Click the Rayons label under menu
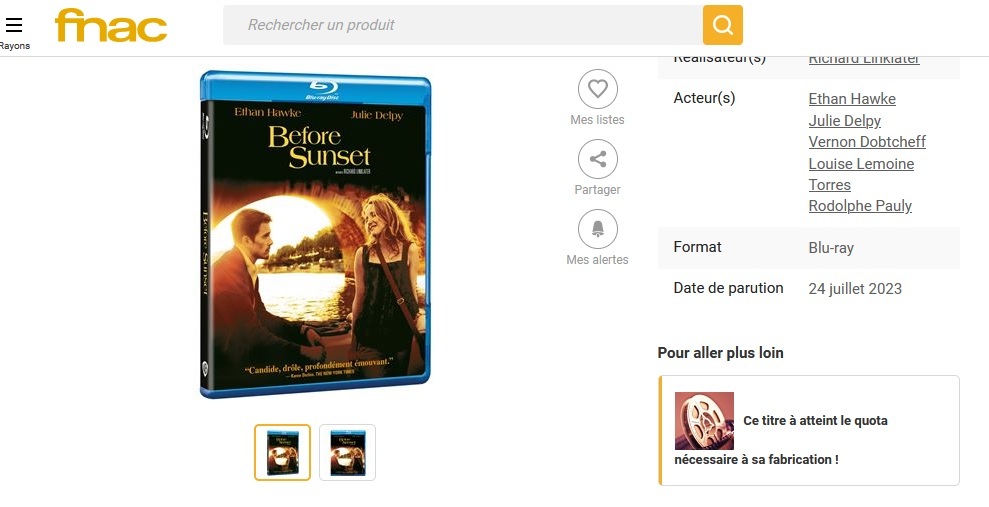The height and width of the screenshot is (507, 989). 15,46
